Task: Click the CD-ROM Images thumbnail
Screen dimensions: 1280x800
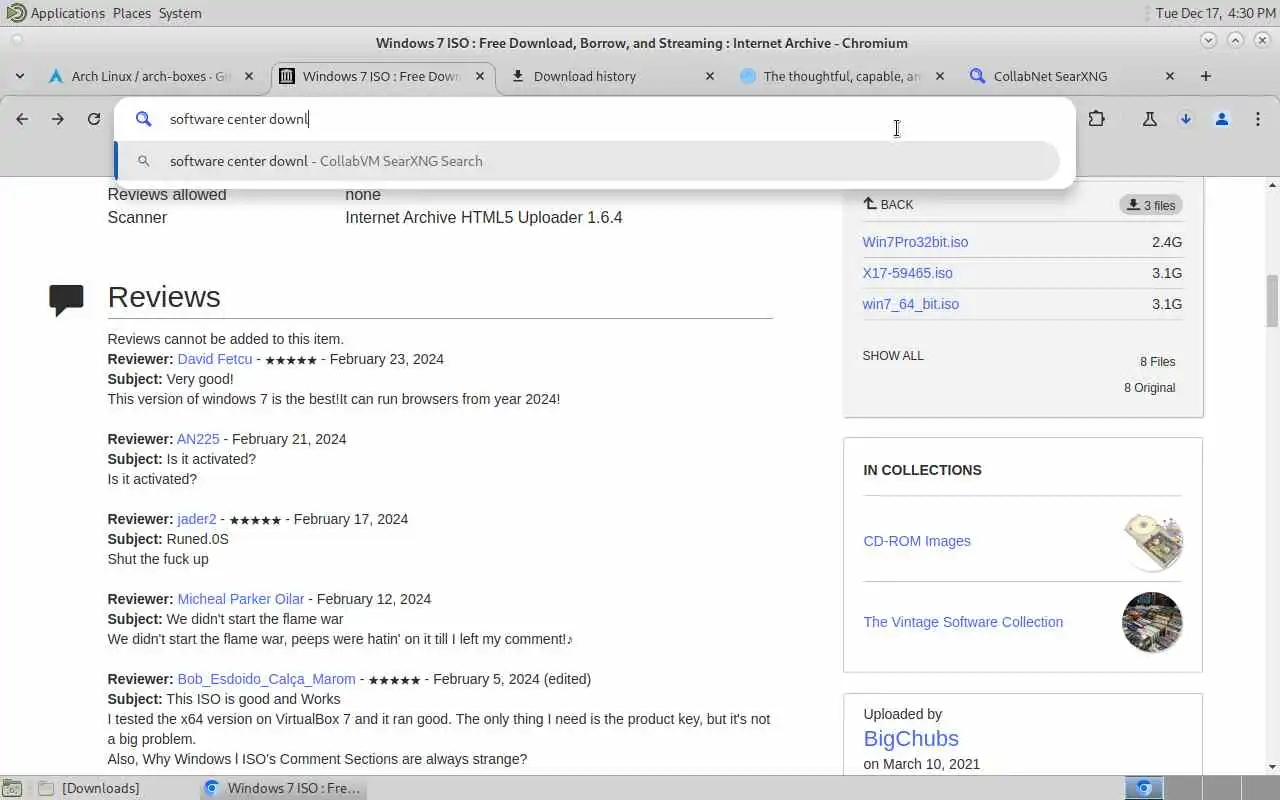Action: coord(1152,541)
